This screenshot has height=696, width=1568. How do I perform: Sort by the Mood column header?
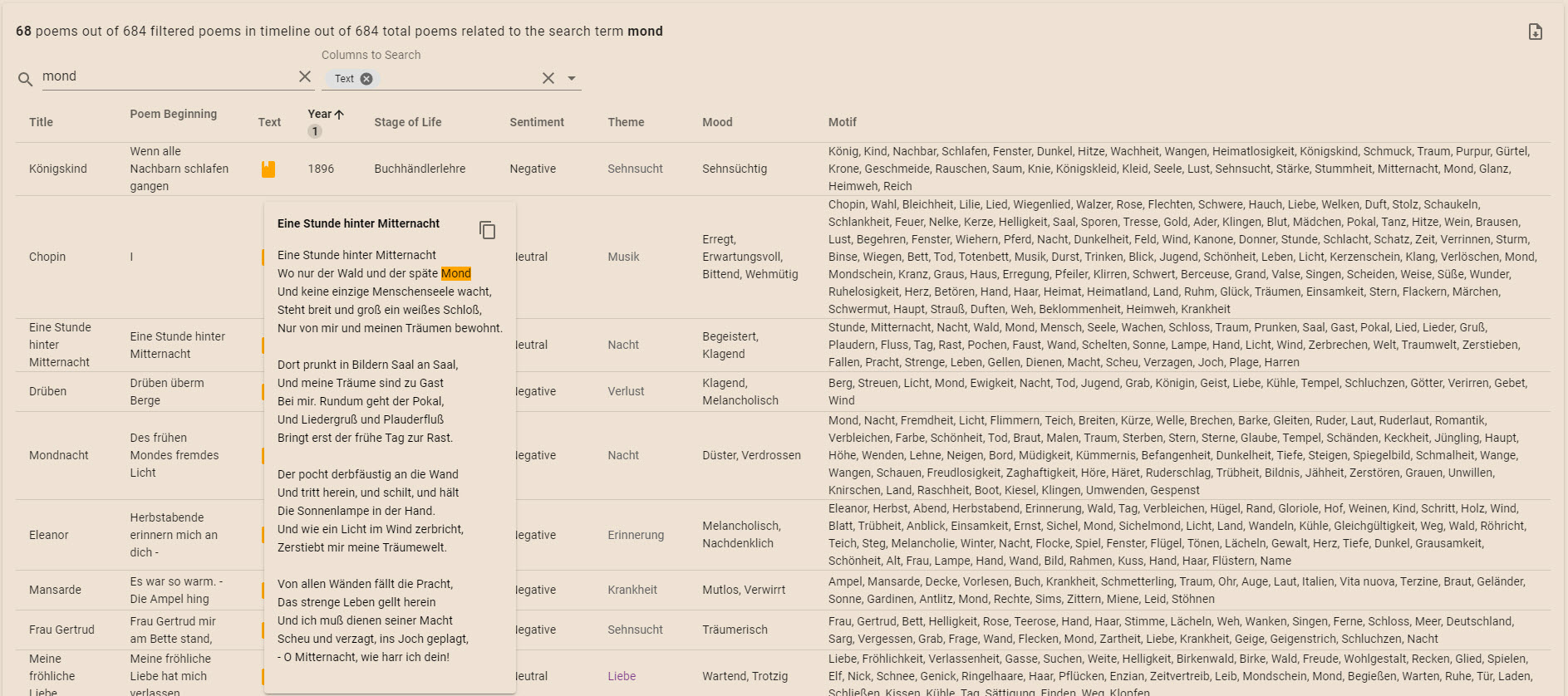tap(717, 122)
